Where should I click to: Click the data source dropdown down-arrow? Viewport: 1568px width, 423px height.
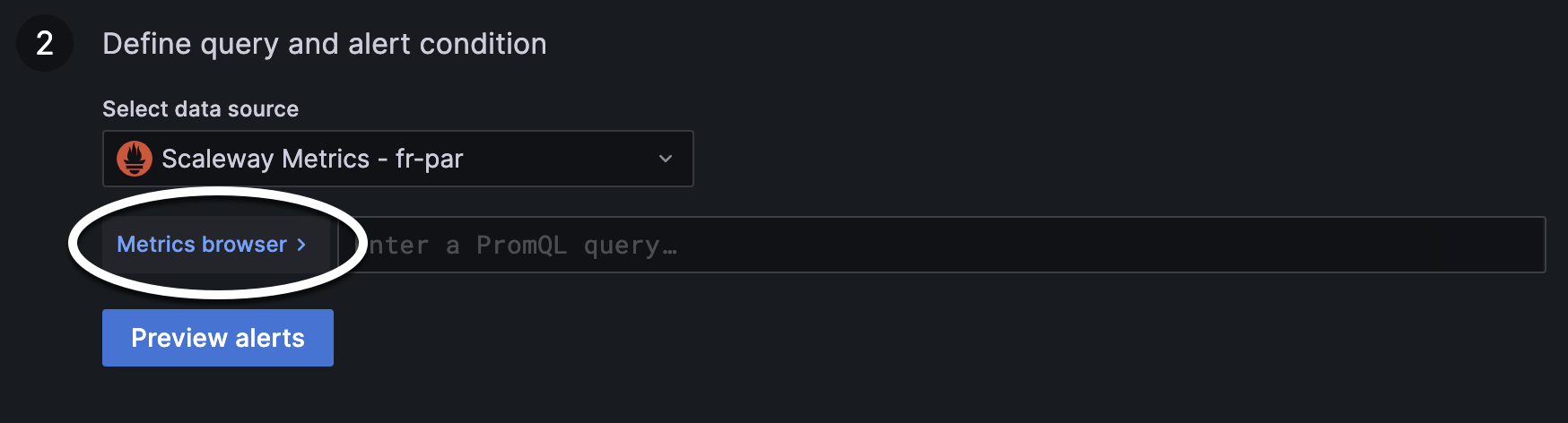(x=666, y=159)
